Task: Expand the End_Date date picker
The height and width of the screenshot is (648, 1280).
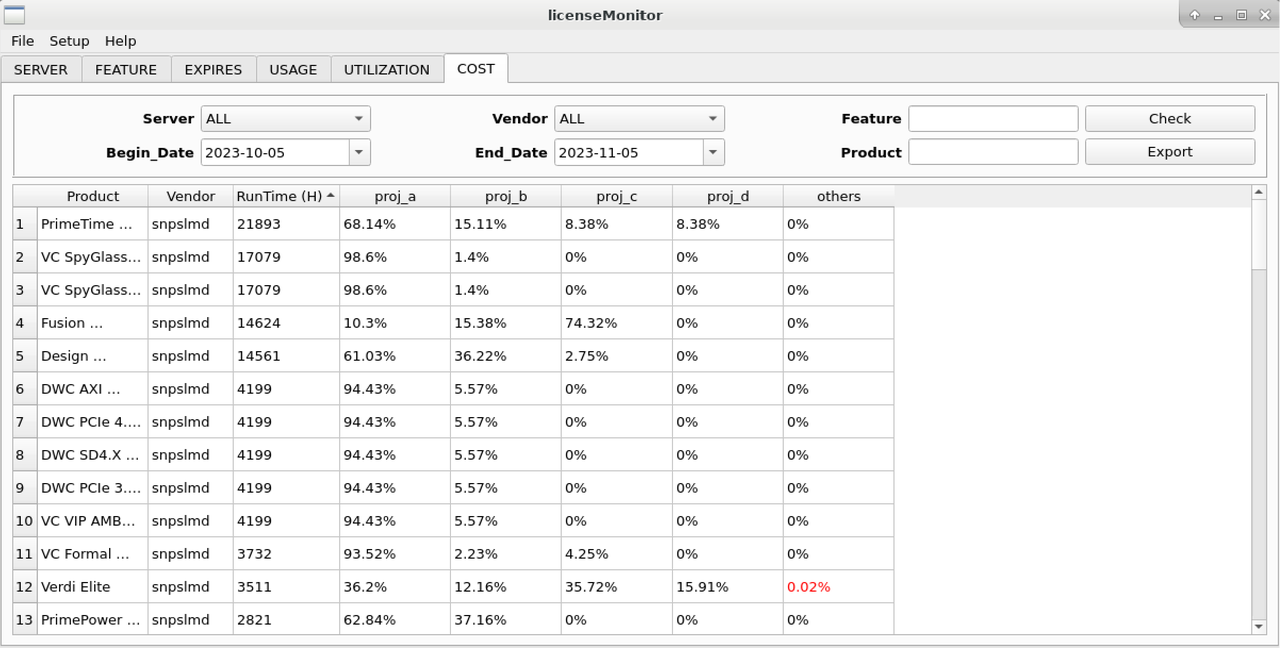Action: (713, 152)
